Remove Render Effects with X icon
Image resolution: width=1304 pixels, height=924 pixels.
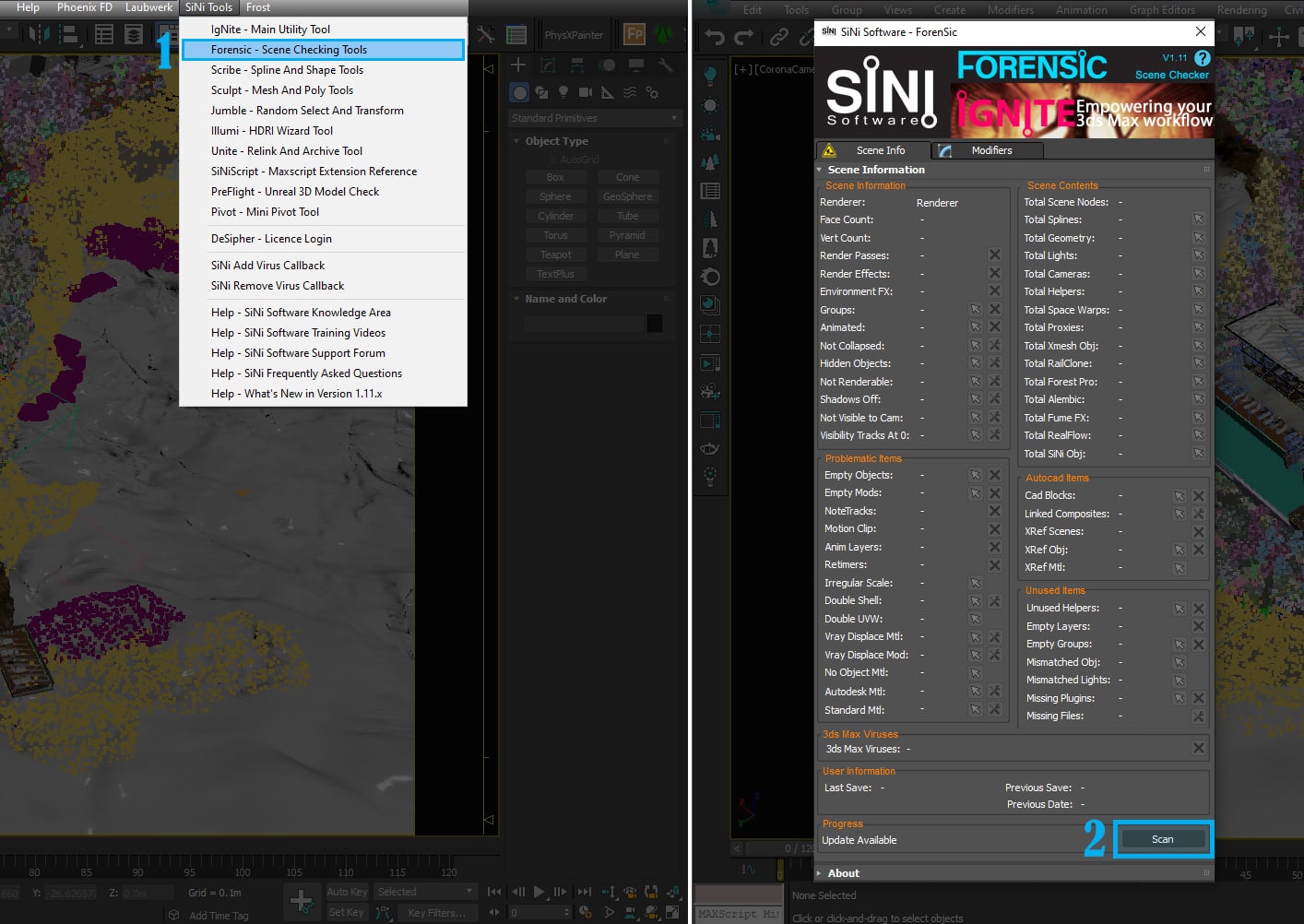(x=994, y=274)
